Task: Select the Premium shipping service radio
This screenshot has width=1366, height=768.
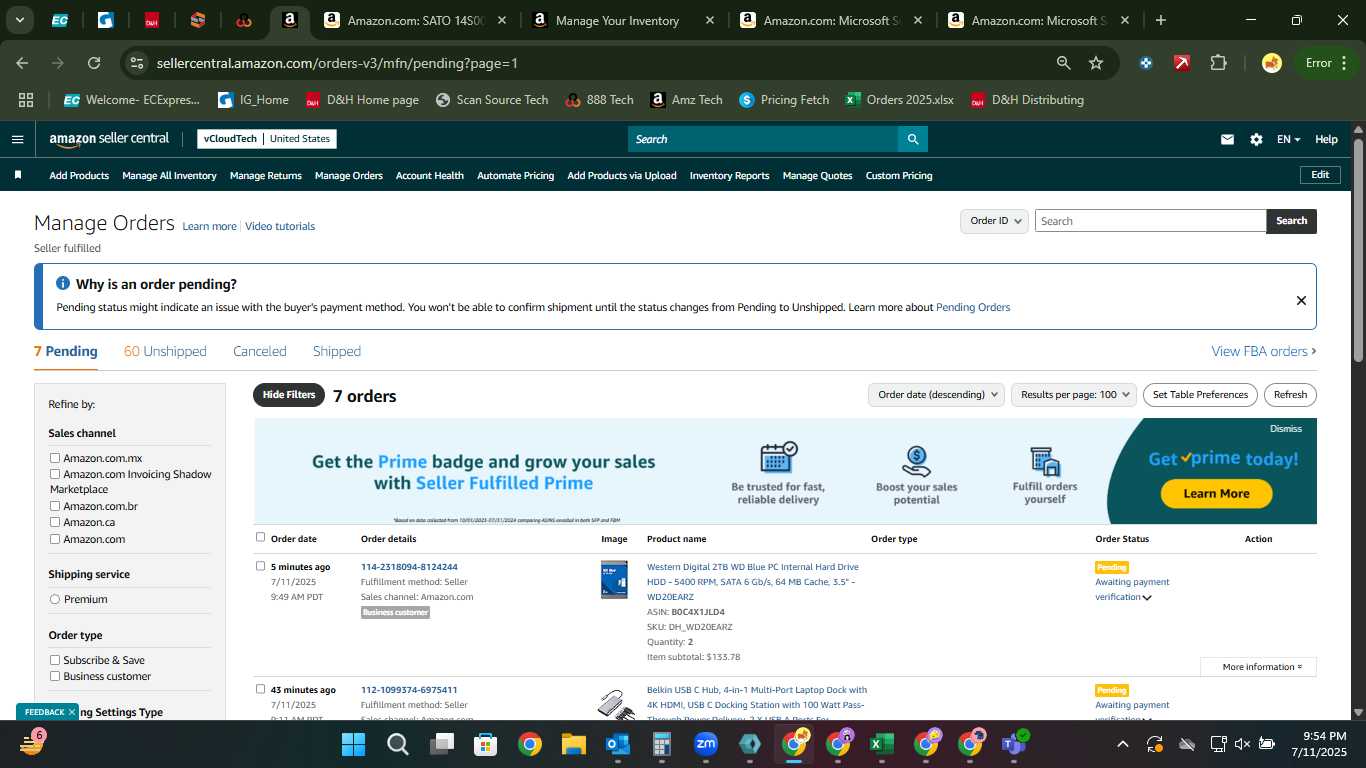Action: point(55,599)
